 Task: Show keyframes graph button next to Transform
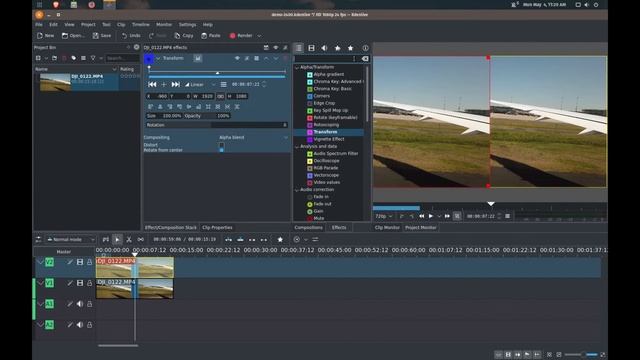[198, 58]
